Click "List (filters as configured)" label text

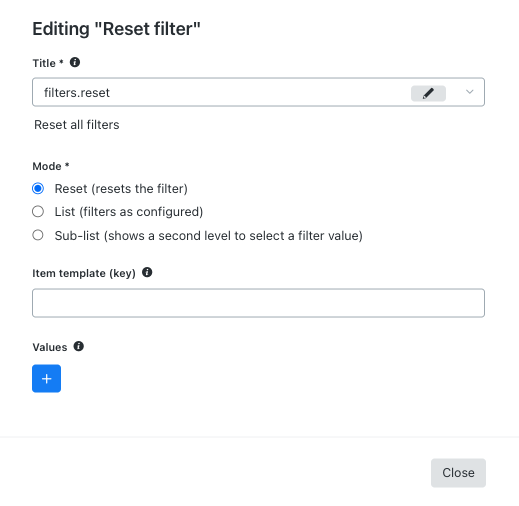point(129,212)
